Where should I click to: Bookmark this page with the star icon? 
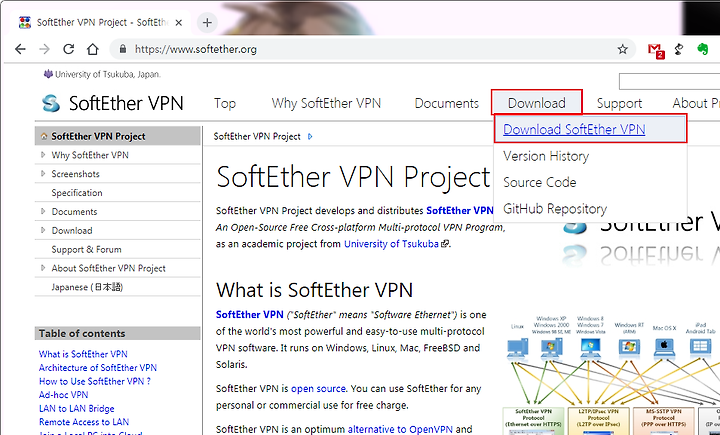tap(622, 49)
